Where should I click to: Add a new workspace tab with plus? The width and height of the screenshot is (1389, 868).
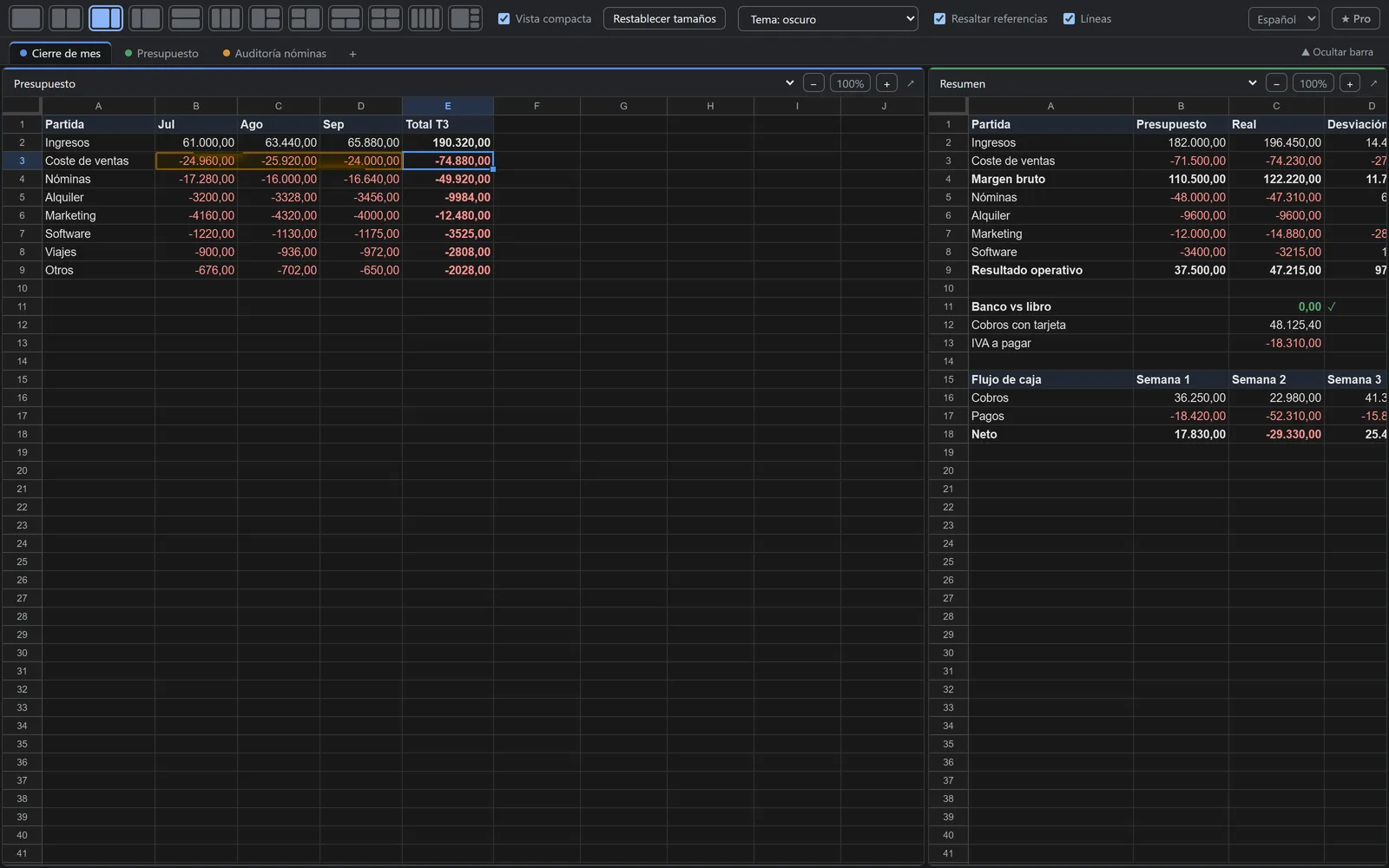coord(352,54)
